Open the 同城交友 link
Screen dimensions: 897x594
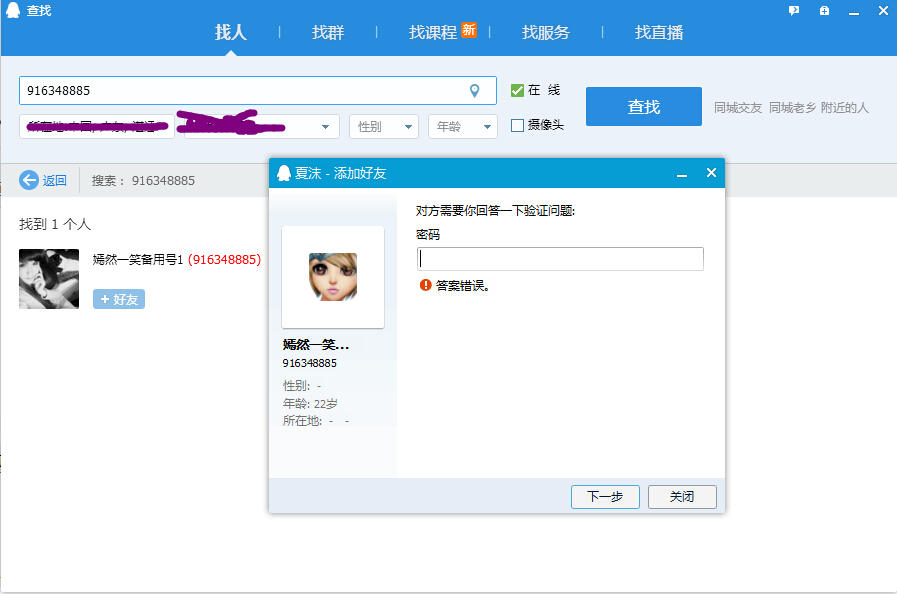[737, 108]
